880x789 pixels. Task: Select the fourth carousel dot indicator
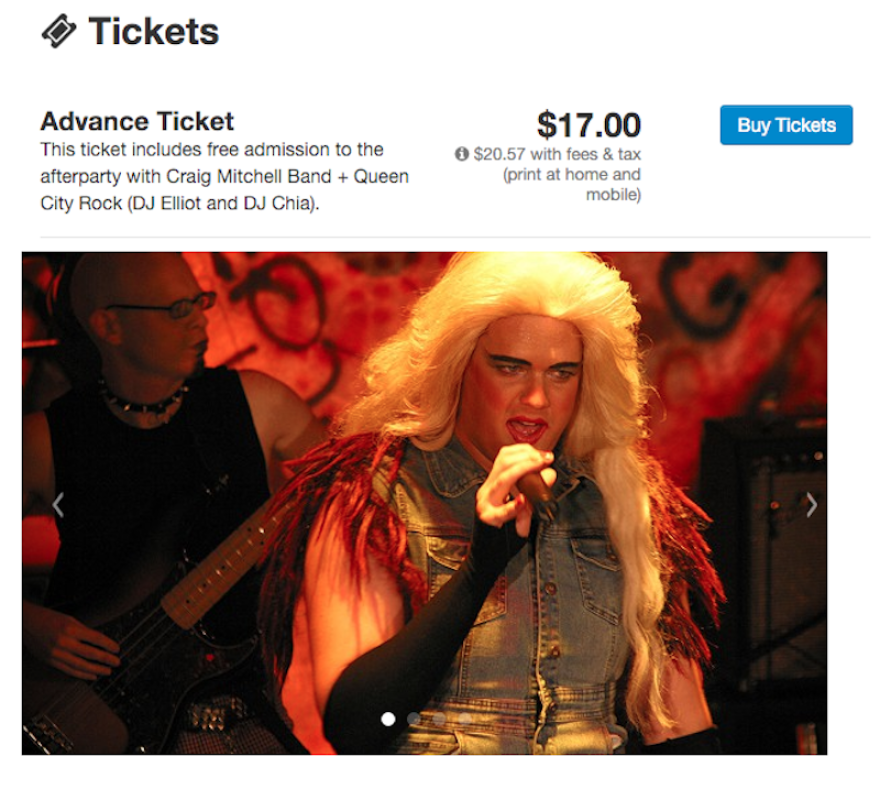465,719
